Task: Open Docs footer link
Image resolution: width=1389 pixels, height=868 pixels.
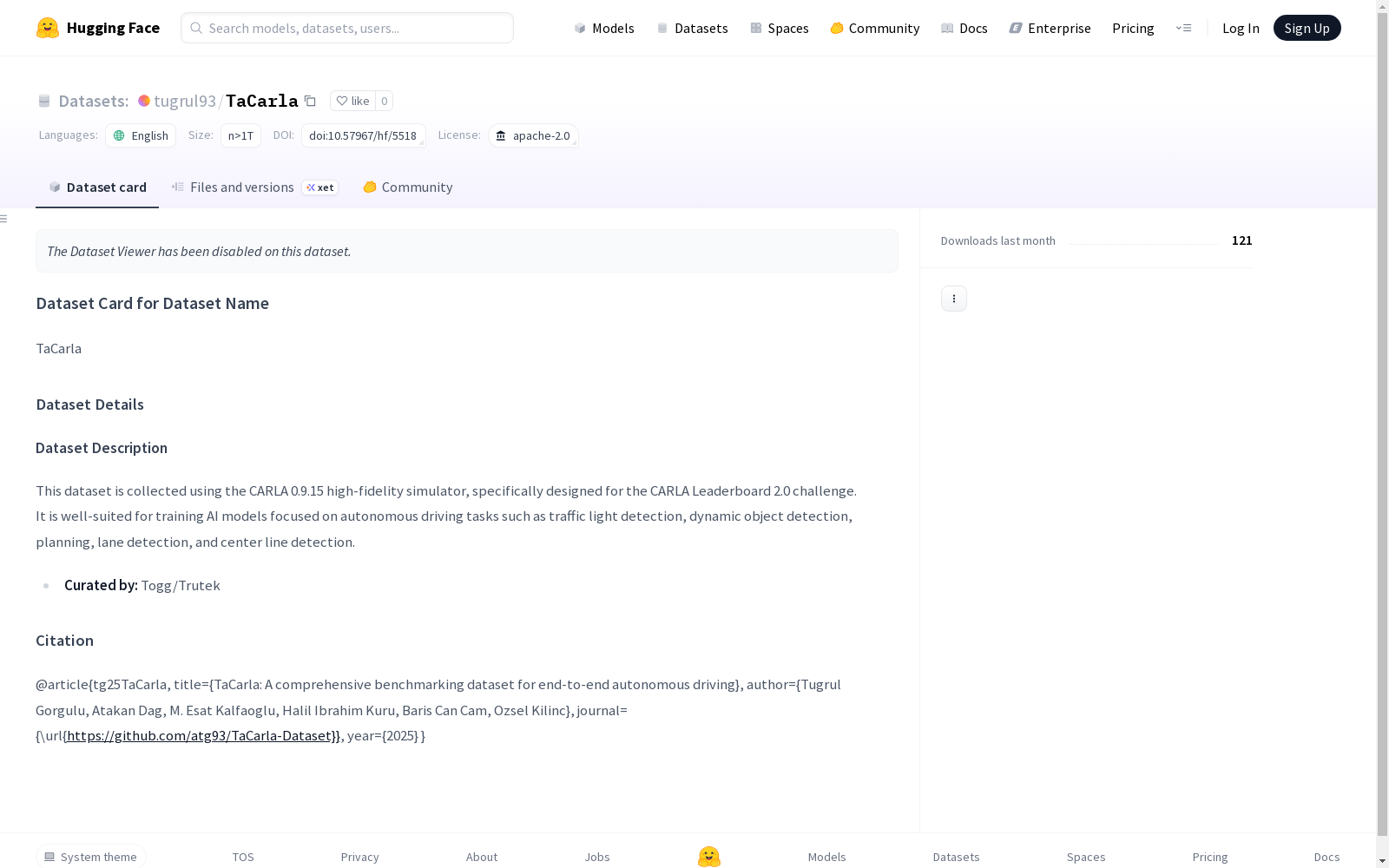Action: [1327, 857]
